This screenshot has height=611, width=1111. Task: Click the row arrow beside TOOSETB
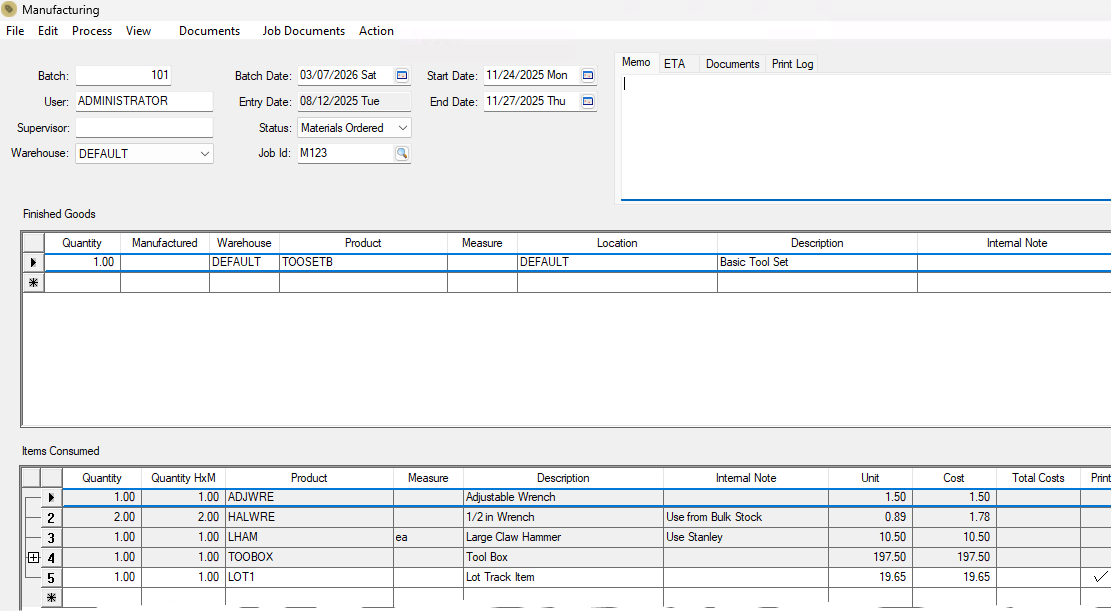(33, 262)
